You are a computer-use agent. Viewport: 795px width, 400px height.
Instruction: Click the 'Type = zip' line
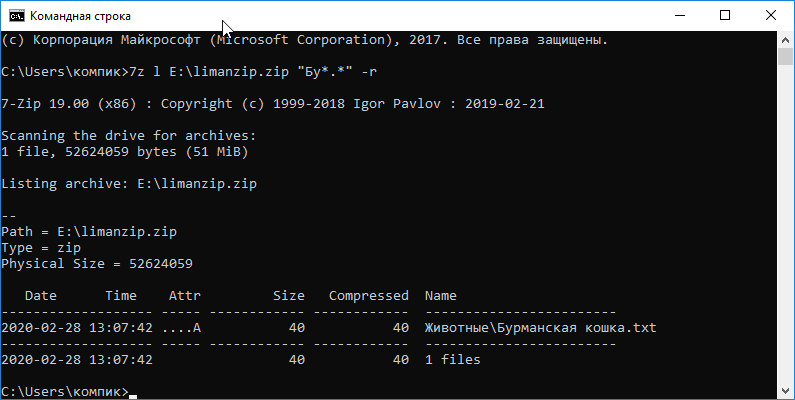[x=41, y=248]
